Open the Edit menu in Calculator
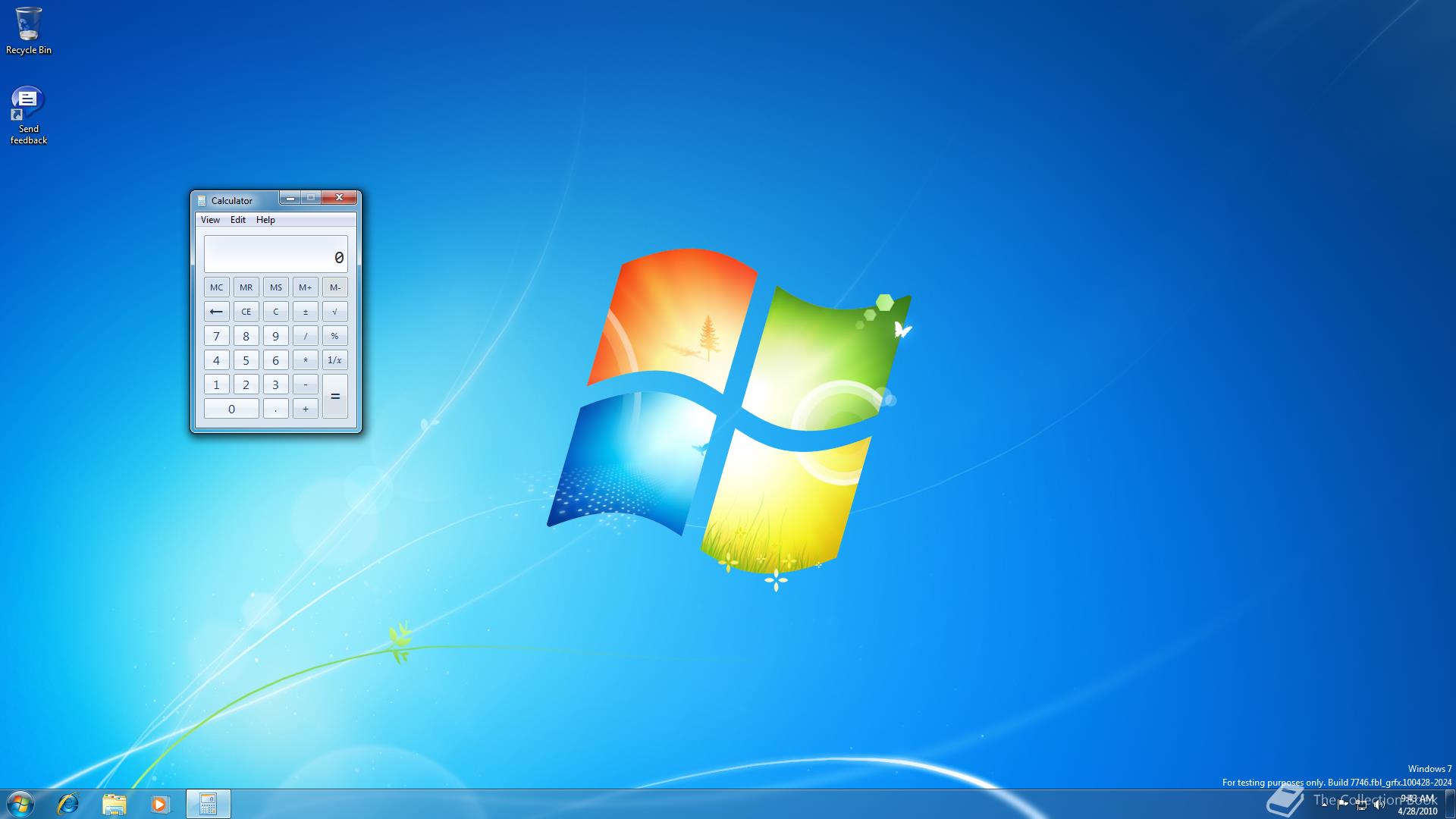The height and width of the screenshot is (819, 1456). [x=238, y=220]
